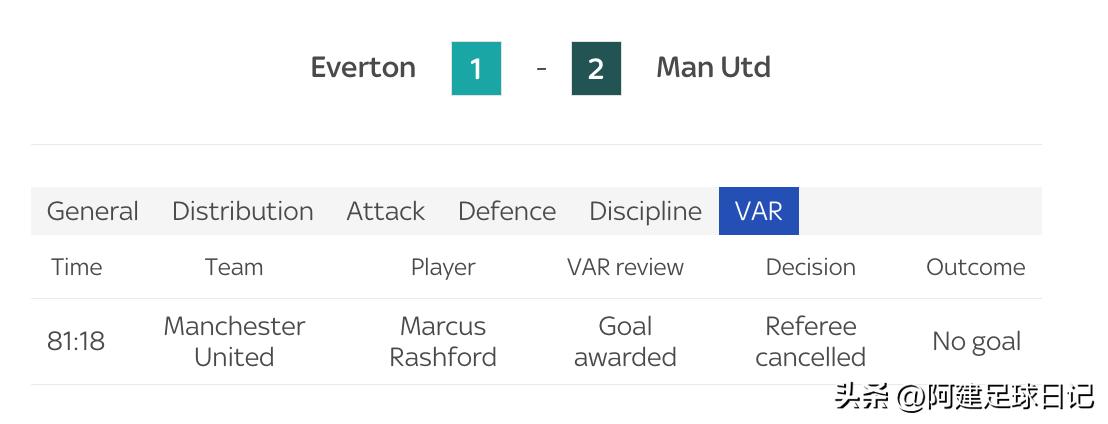Open the Discipline tab
Viewport: 1108px width, 424px height.
pyautogui.click(x=645, y=211)
